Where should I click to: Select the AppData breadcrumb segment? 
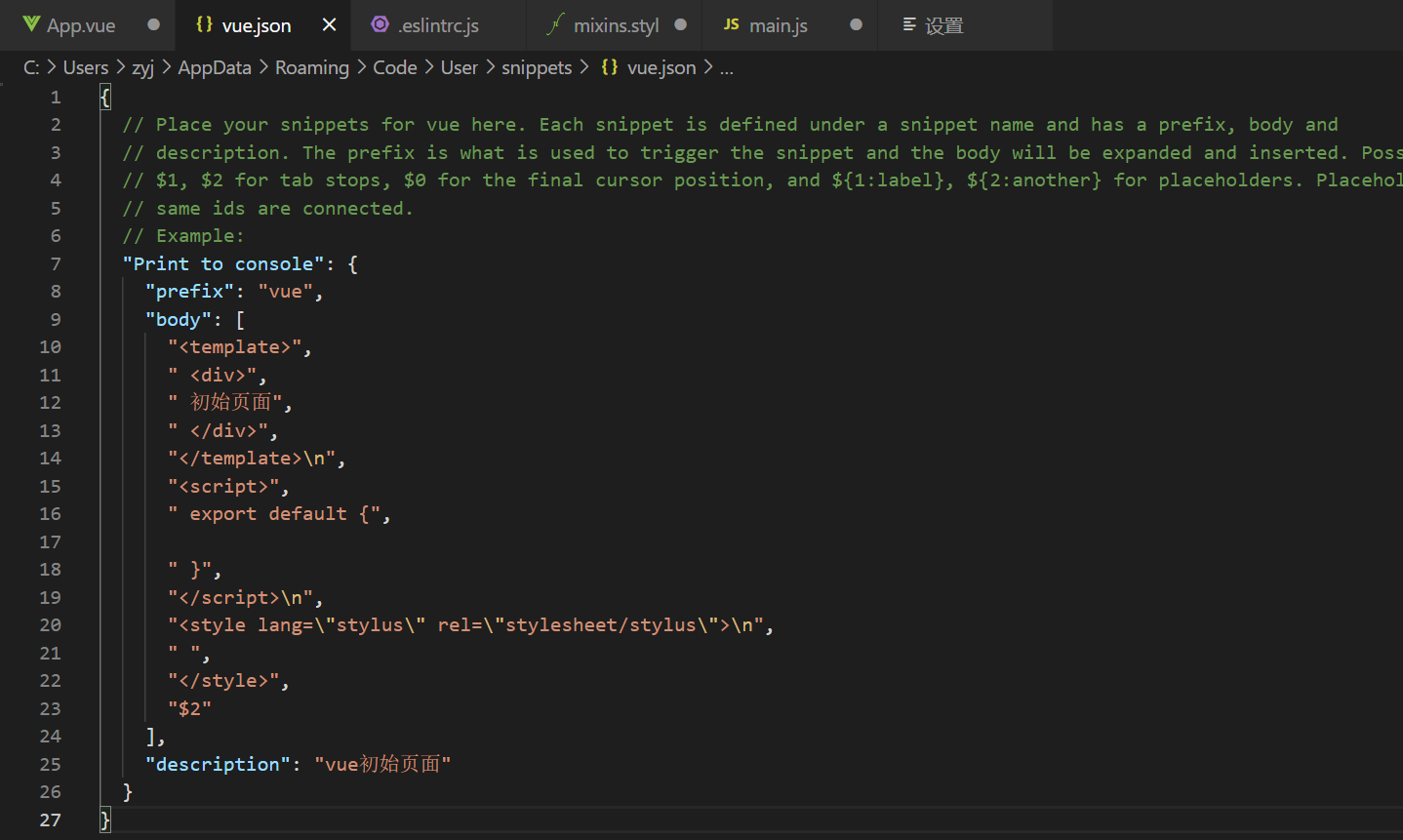(215, 67)
